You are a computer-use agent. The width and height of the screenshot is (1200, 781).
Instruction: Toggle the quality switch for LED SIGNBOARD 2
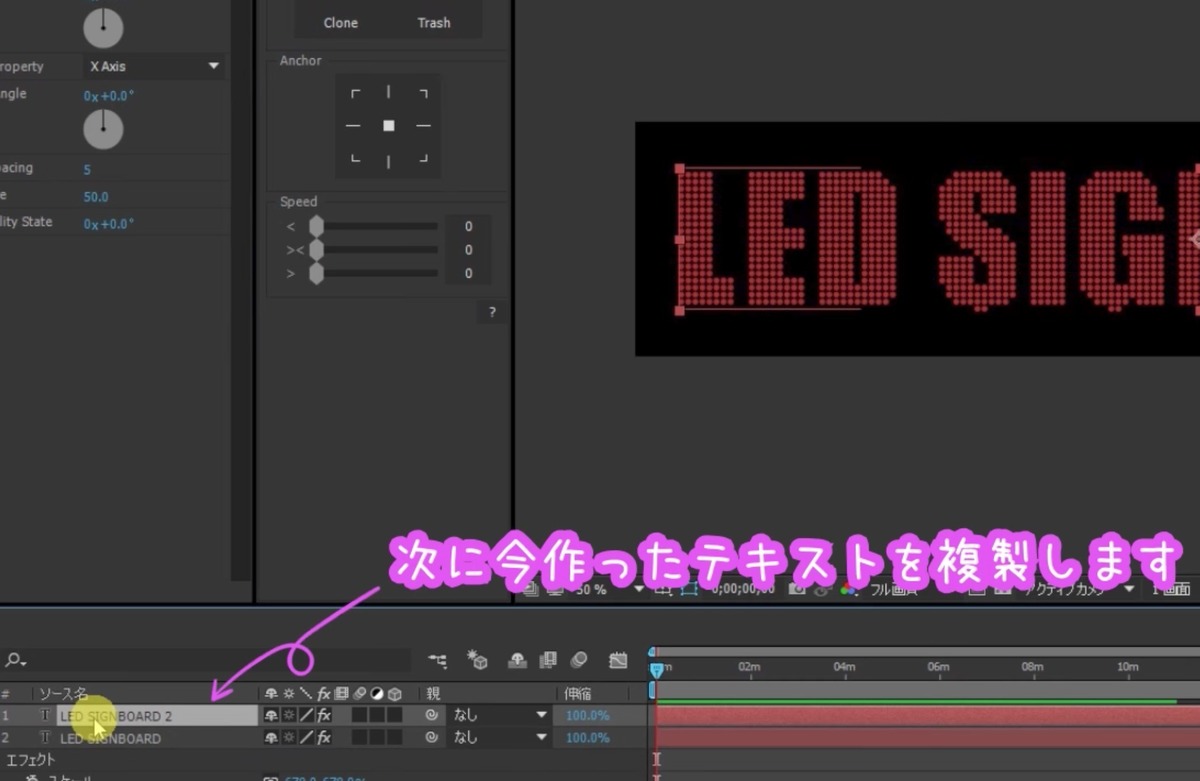click(290, 714)
